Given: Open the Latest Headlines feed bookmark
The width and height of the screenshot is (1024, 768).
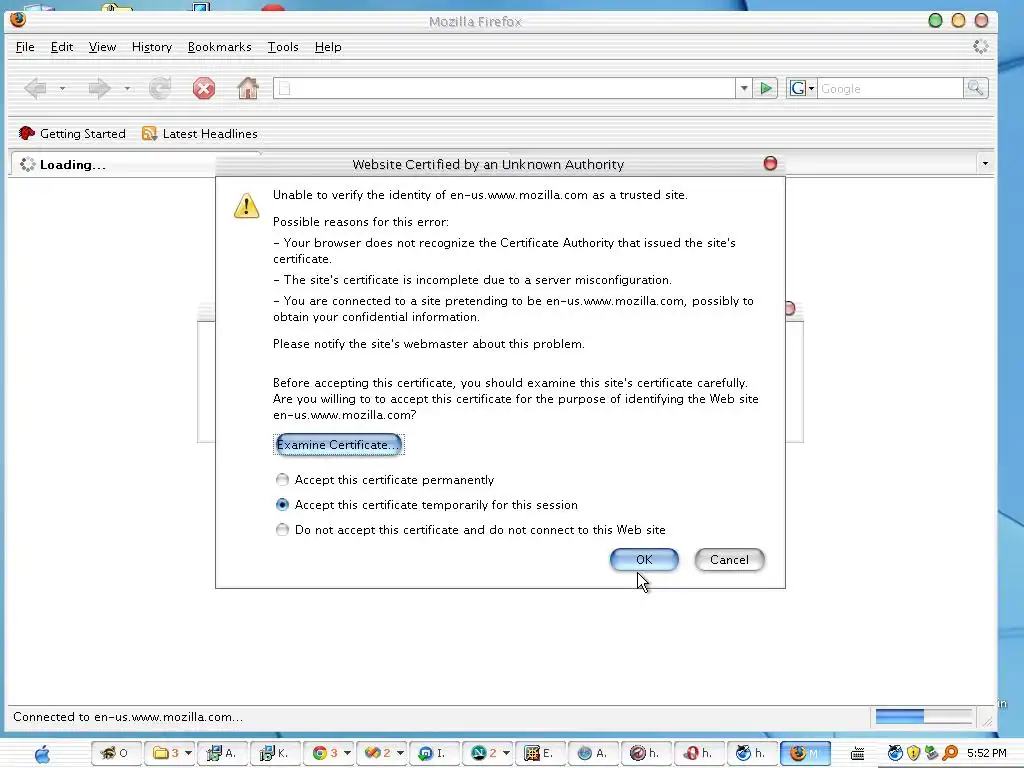Looking at the screenshot, I should click(200, 133).
